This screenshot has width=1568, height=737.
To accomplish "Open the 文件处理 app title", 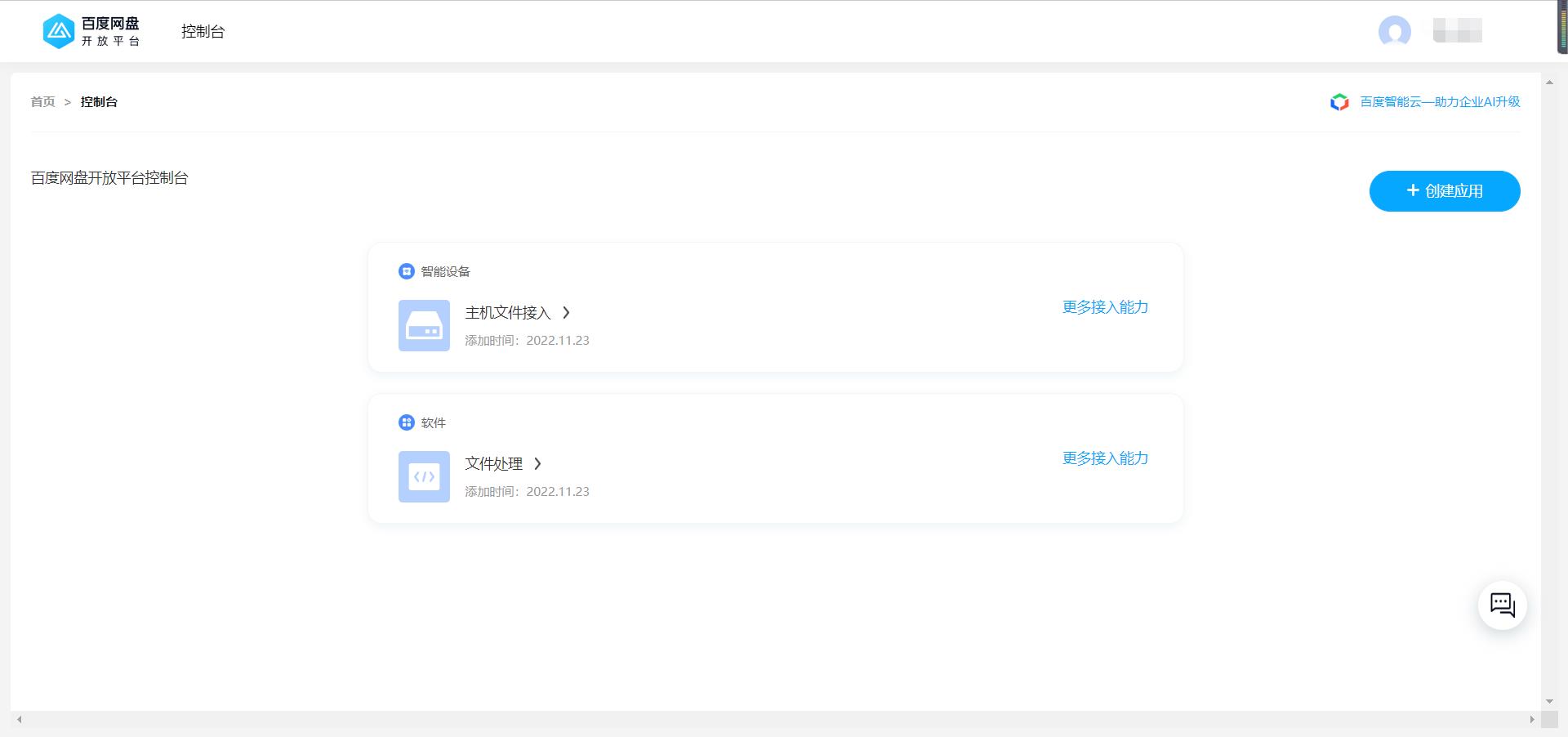I will [x=494, y=464].
